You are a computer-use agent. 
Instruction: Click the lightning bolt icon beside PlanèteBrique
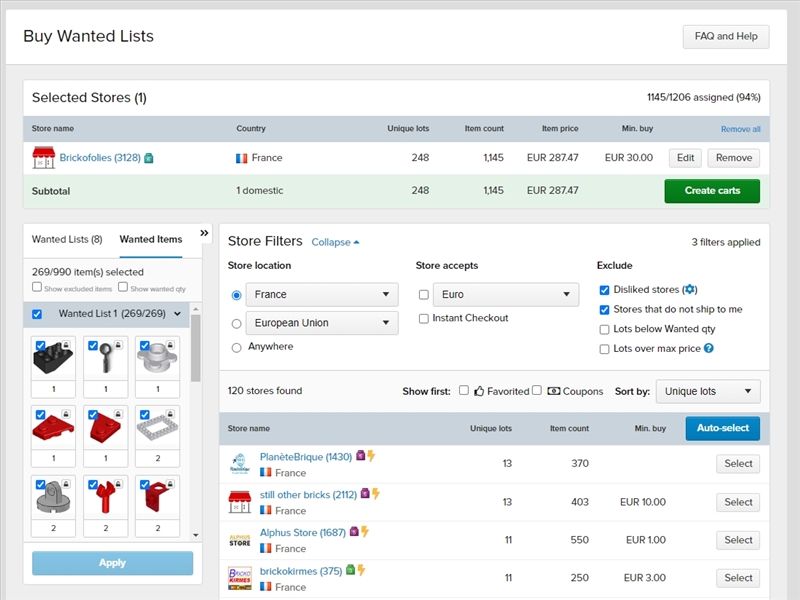coord(371,456)
